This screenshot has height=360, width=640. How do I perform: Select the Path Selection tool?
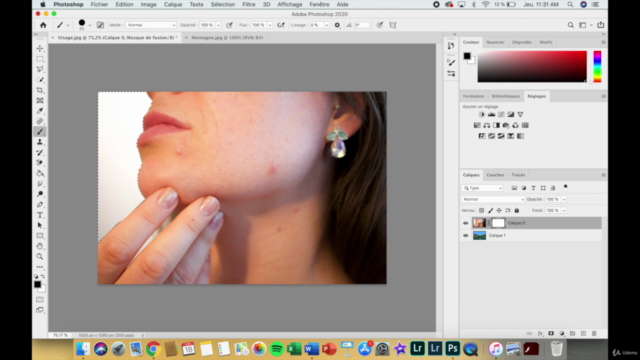point(40,225)
